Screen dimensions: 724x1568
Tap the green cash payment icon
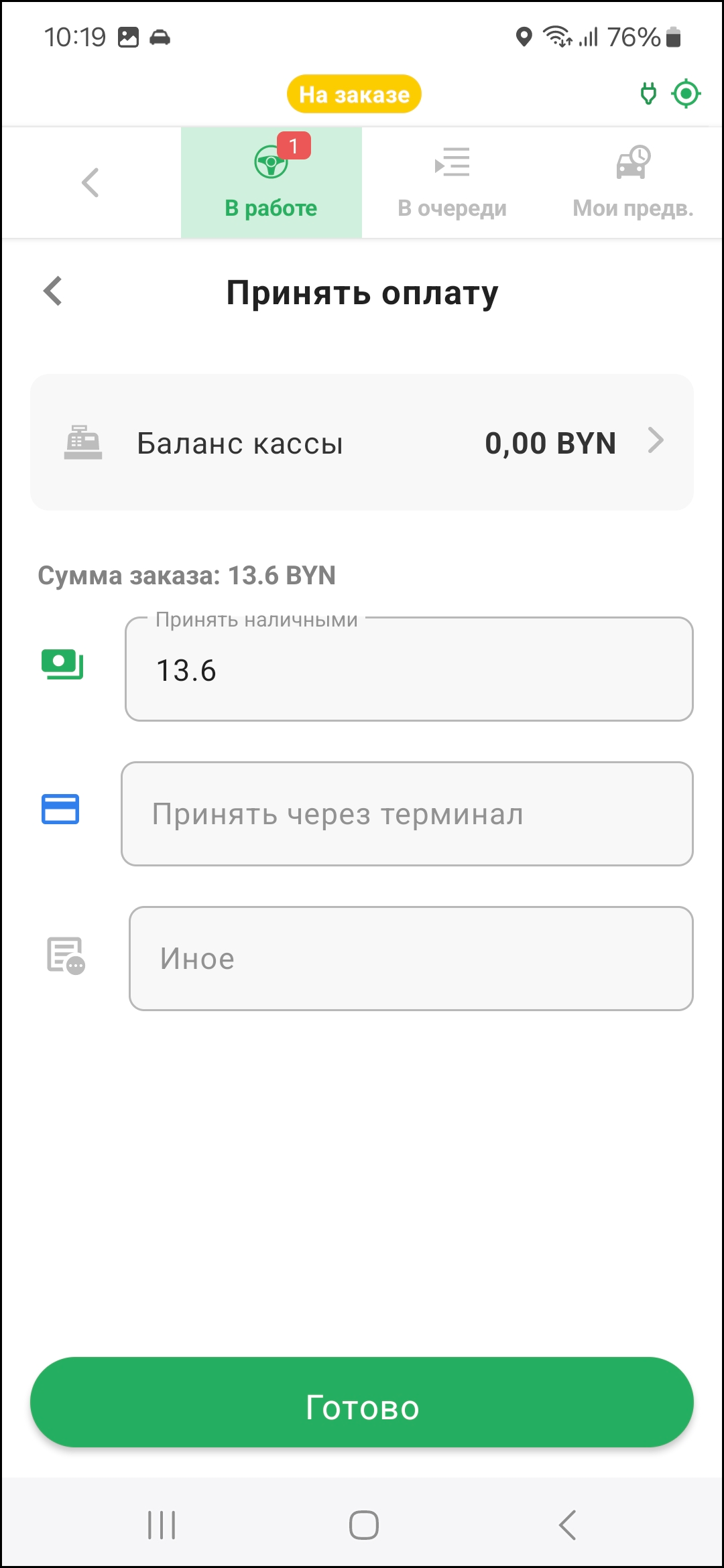62,665
